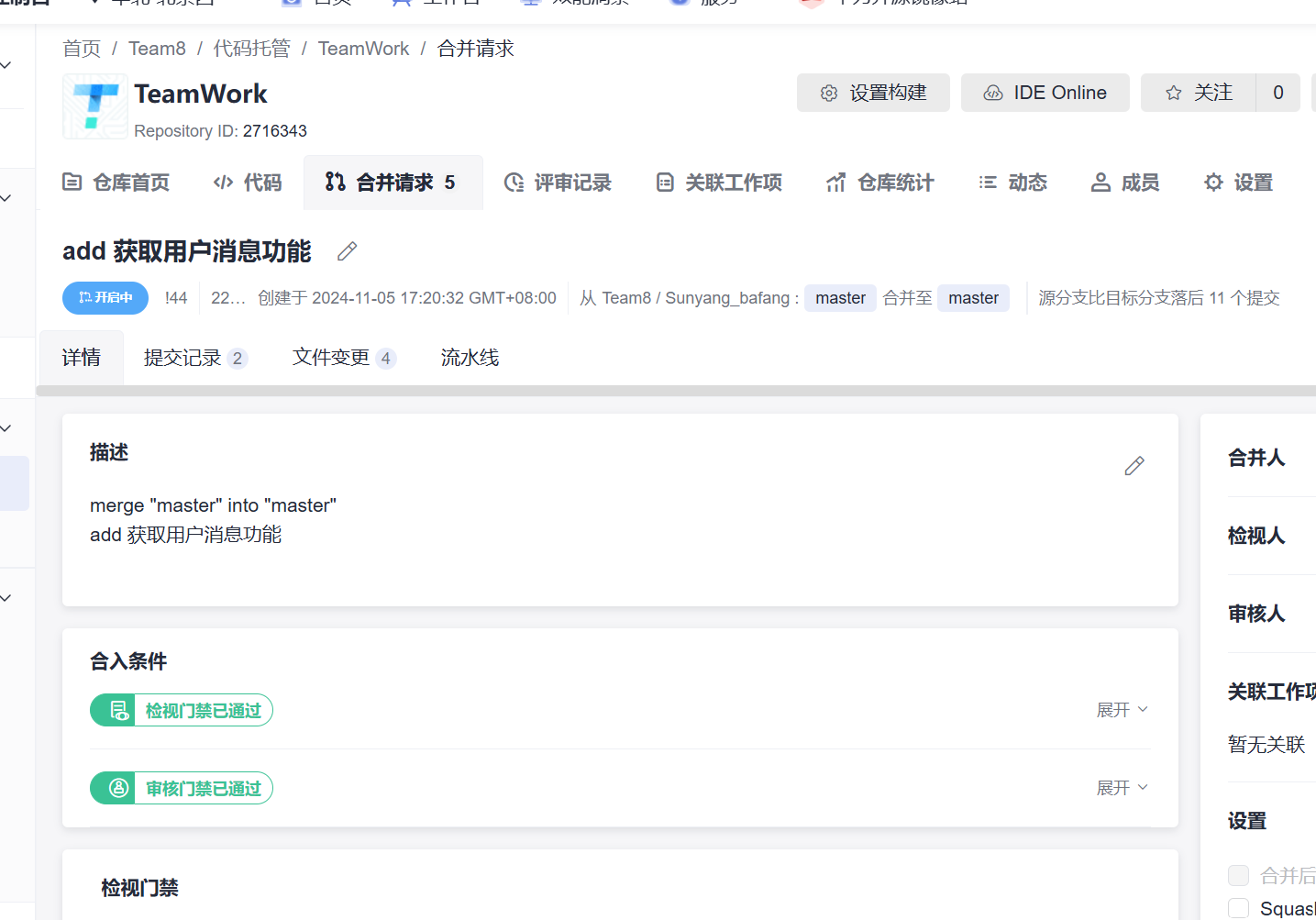The height and width of the screenshot is (920, 1316).
Task: Click the 仓库统计 chart icon
Action: click(835, 183)
